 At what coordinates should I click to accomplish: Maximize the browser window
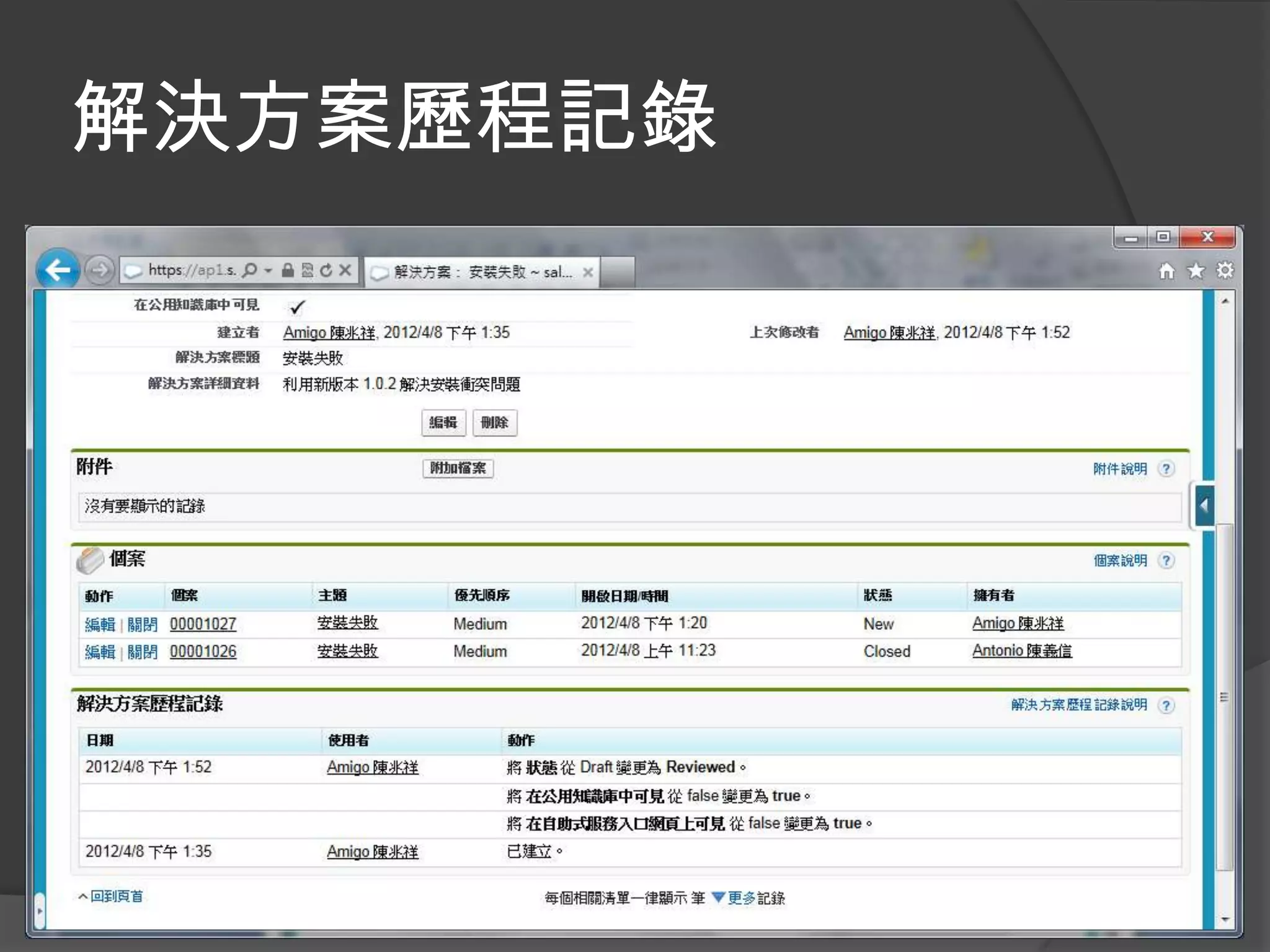pos(1163,237)
